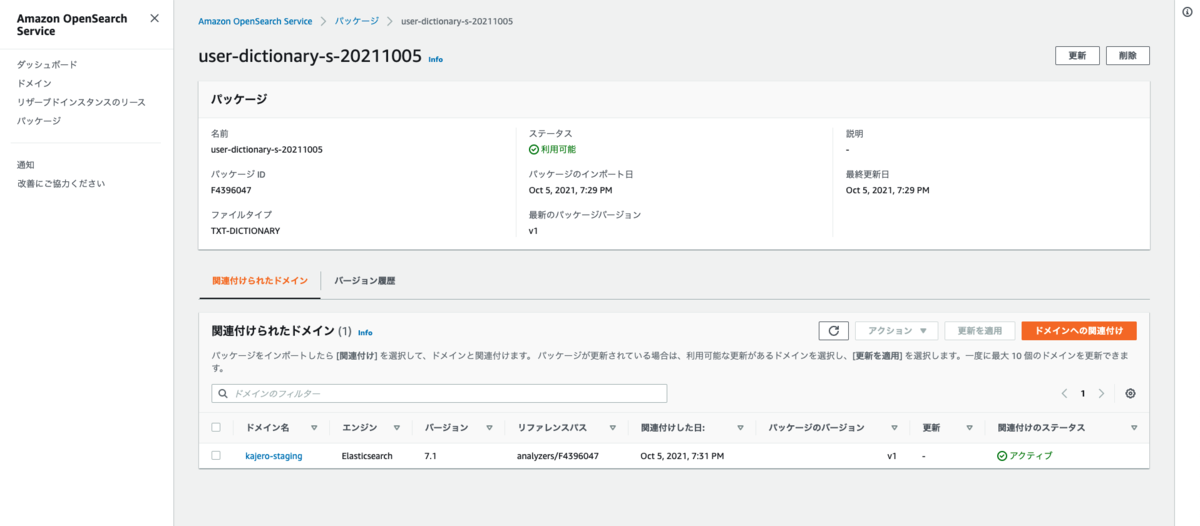Switch to 関連付けられたドメイン tab

[x=260, y=281]
